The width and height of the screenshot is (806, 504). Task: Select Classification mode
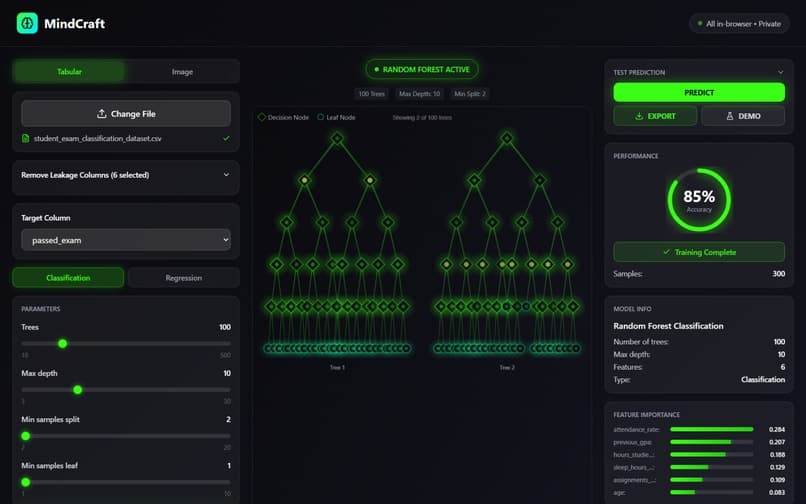pyautogui.click(x=68, y=278)
